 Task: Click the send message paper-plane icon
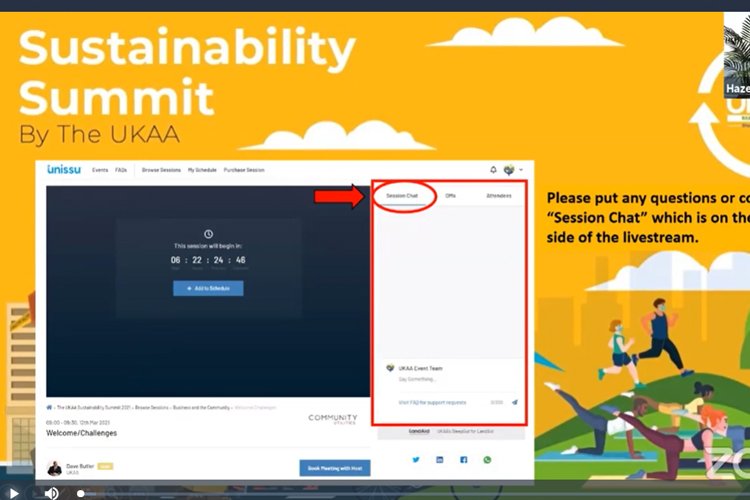point(515,402)
